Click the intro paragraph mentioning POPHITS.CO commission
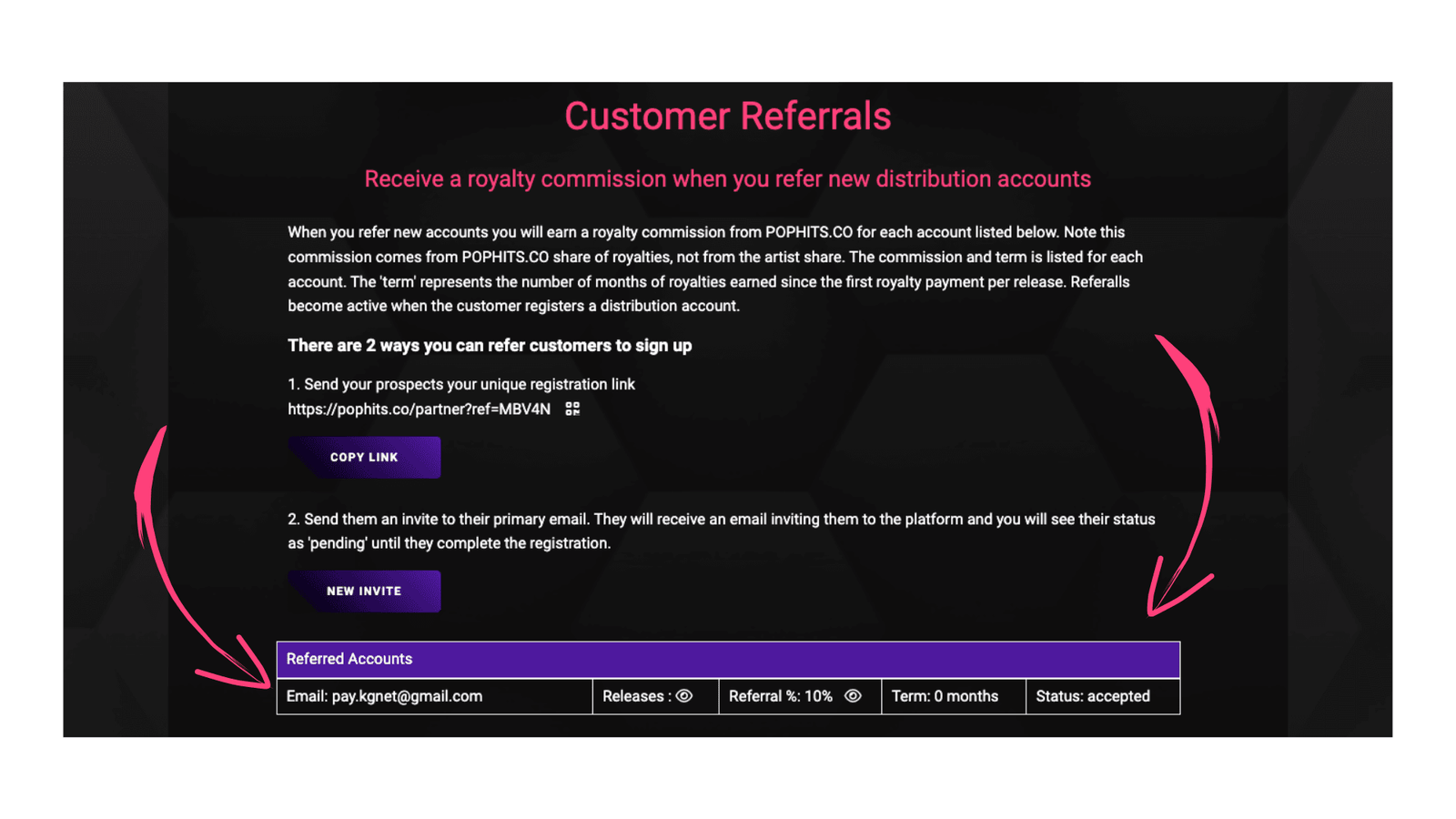Screen dimensions: 1456x819 pos(715,269)
